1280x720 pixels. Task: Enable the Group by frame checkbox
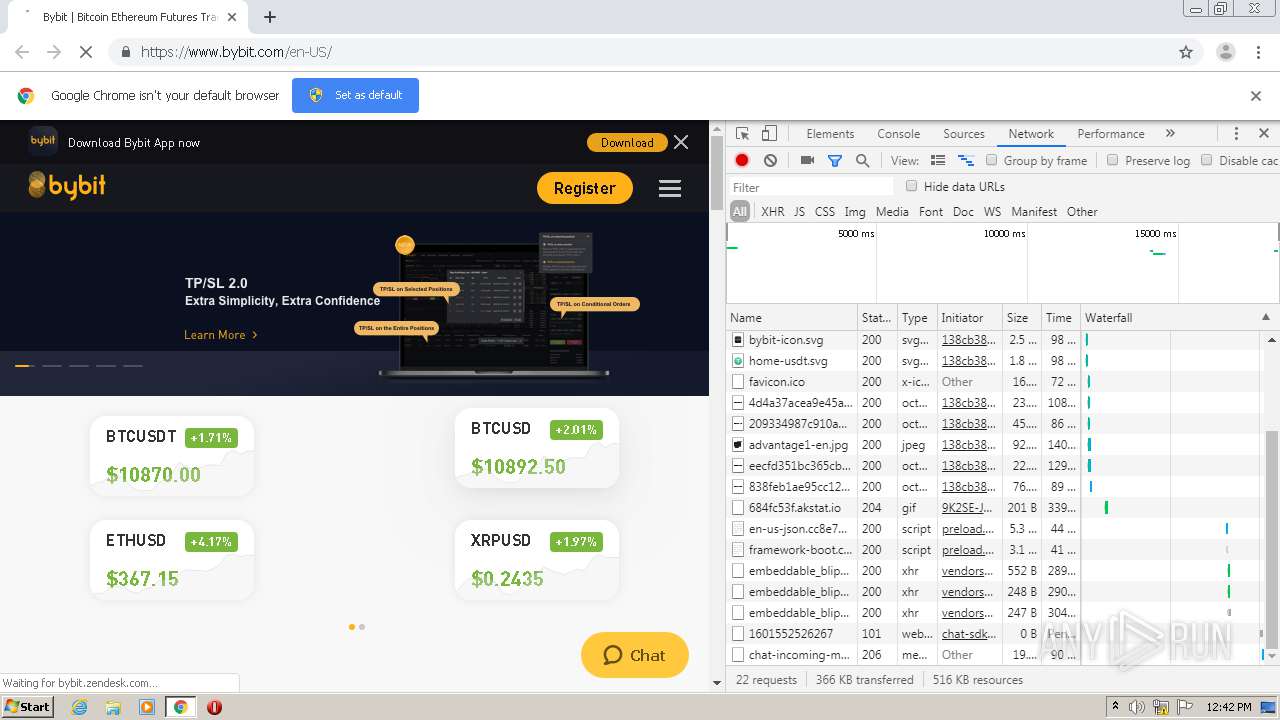tap(992, 160)
